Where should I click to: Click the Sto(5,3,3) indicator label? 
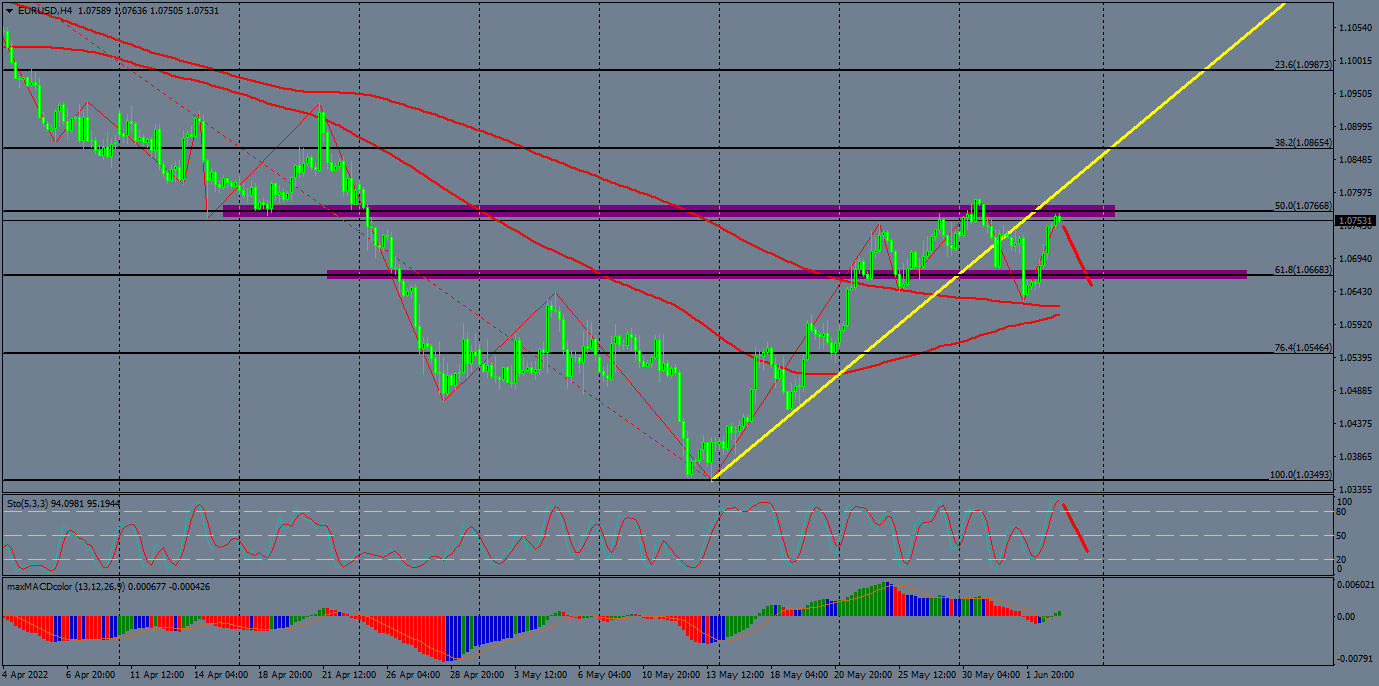click(63, 503)
